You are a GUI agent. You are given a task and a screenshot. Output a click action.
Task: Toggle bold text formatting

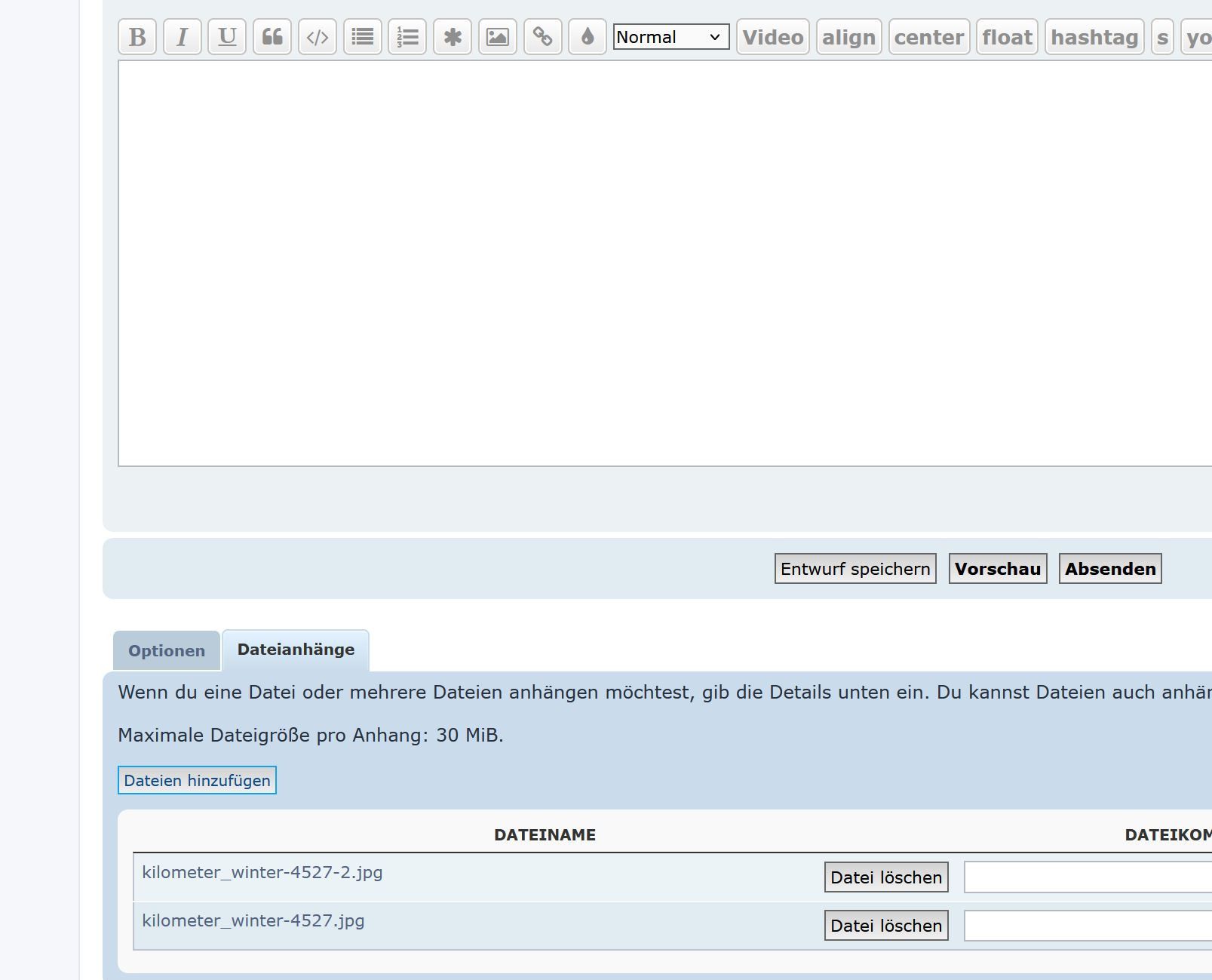coord(137,37)
